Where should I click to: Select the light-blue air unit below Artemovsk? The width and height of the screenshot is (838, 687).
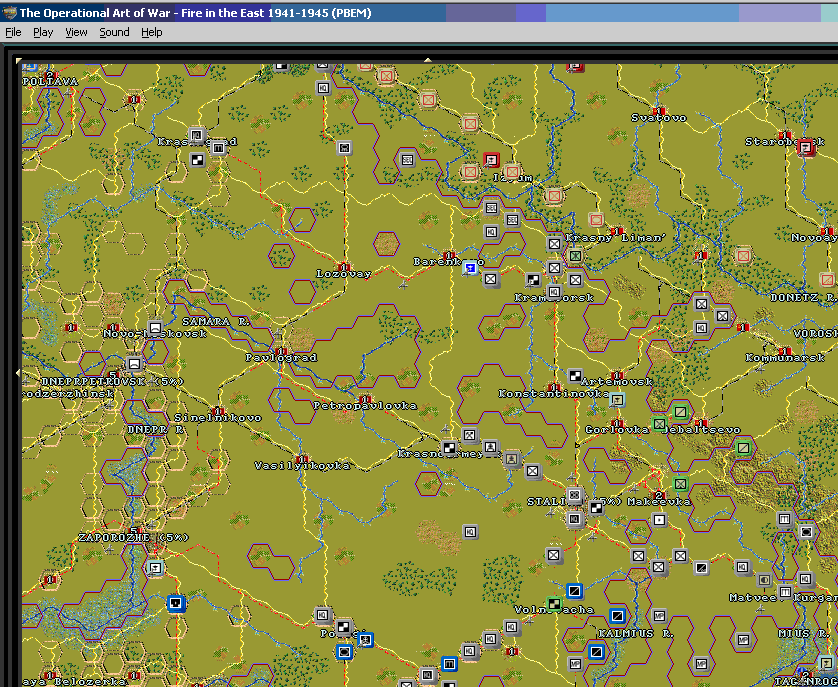[x=617, y=399]
